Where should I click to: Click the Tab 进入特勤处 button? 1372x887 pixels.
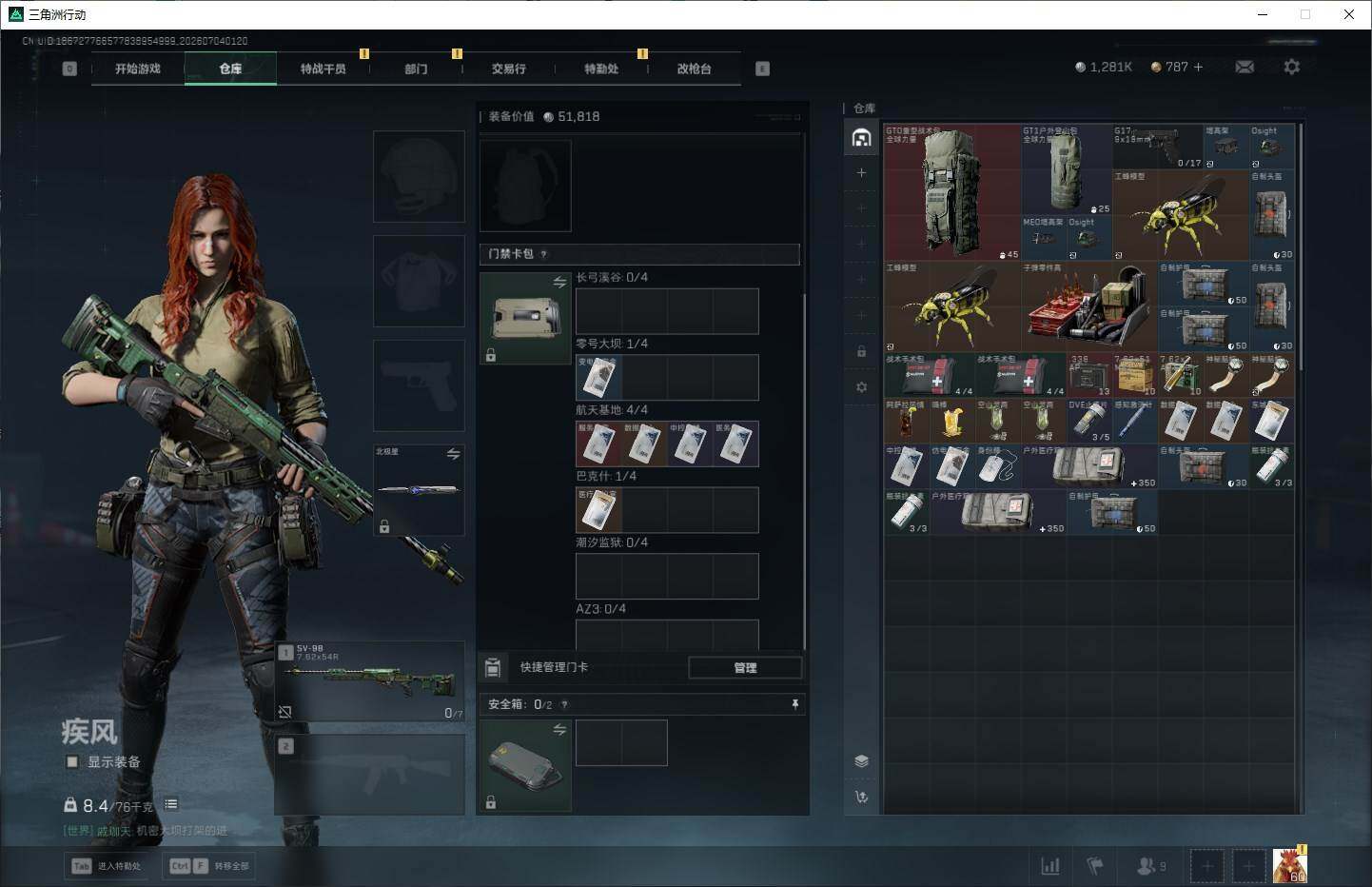coord(107,866)
